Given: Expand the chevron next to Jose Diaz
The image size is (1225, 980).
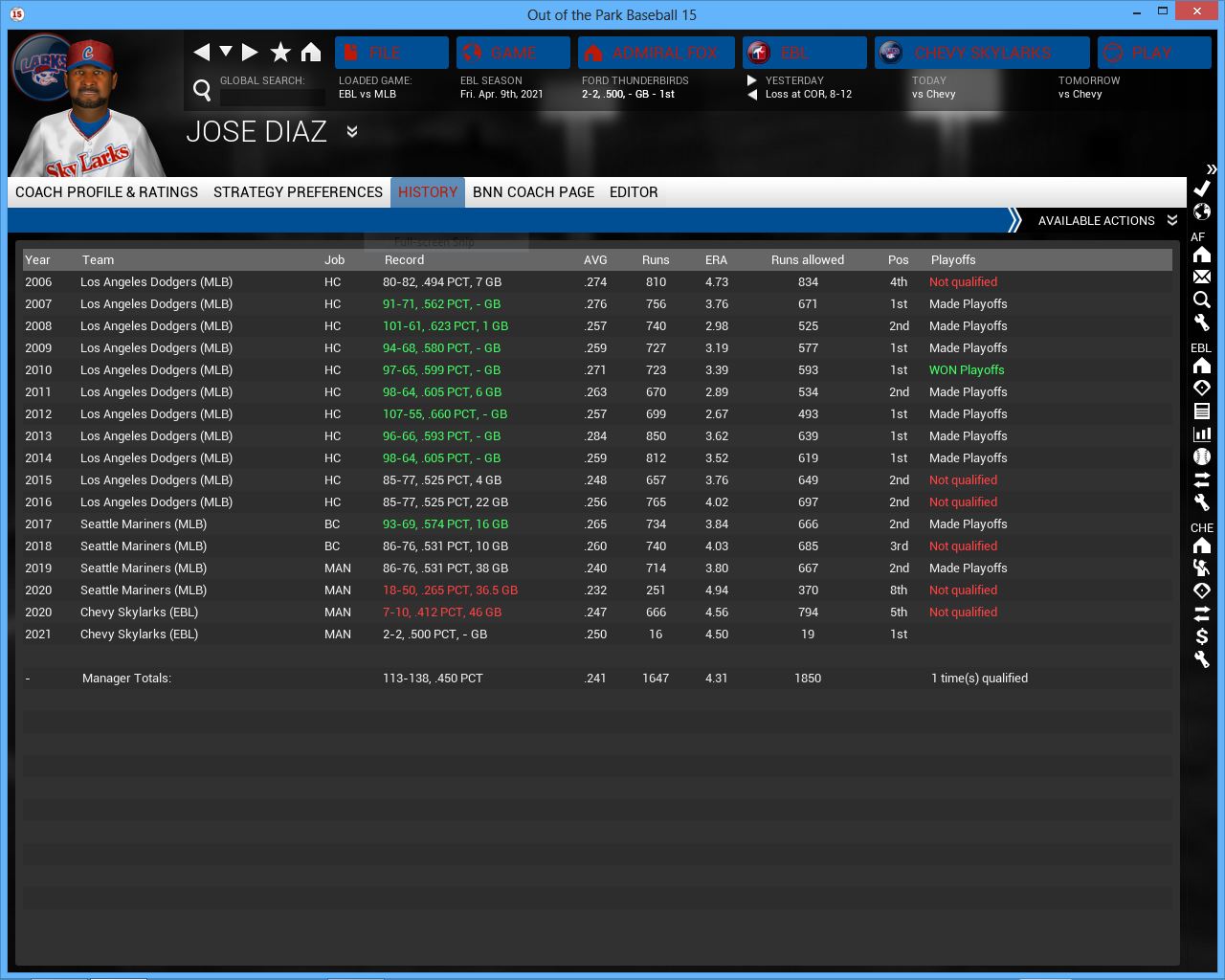Looking at the screenshot, I should click(x=352, y=131).
